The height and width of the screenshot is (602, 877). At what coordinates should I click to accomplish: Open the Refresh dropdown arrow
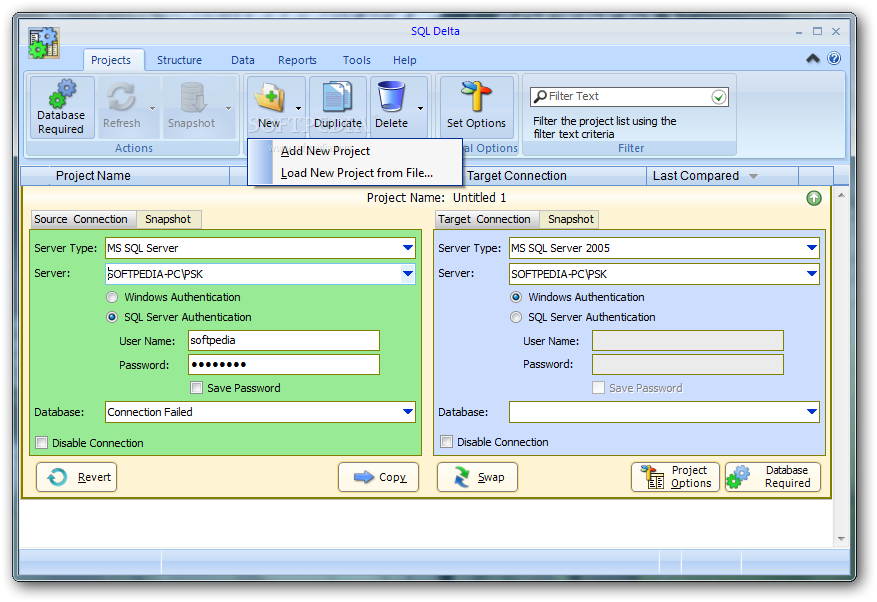(x=152, y=109)
